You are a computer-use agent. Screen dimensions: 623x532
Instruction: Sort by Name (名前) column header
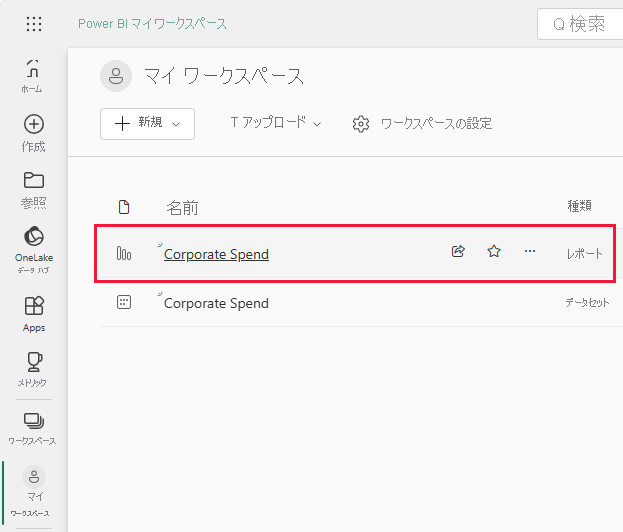[182, 207]
